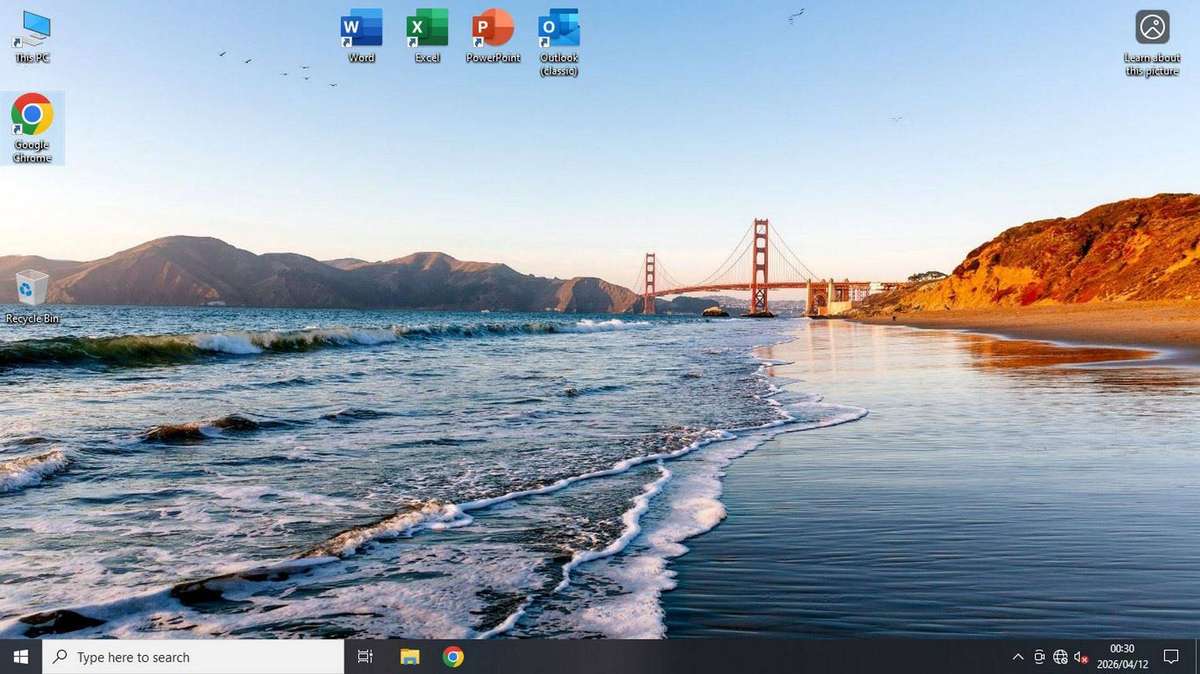Open the notification Action Center

1170,657
